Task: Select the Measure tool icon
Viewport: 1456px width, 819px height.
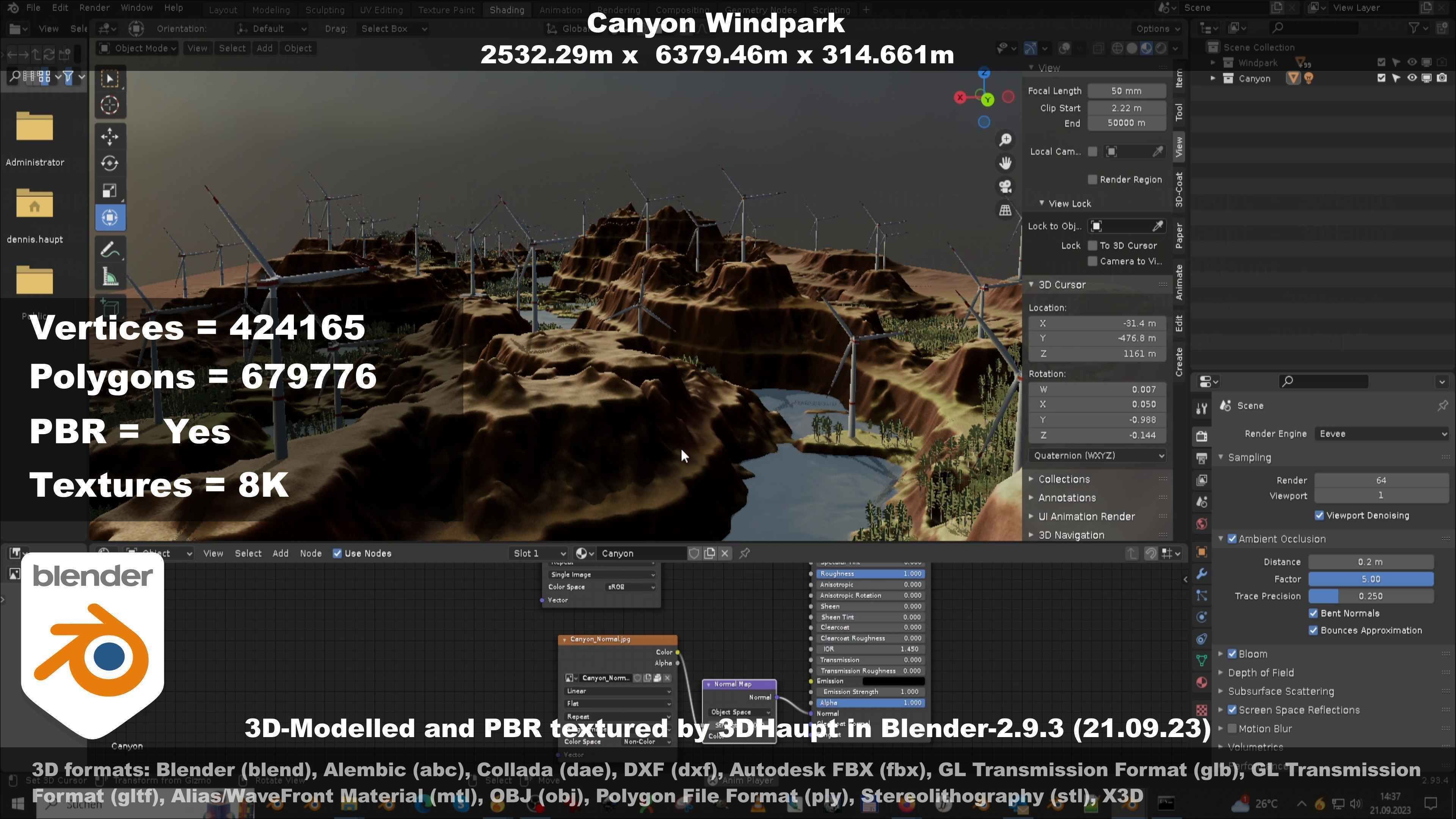Action: 110,277
